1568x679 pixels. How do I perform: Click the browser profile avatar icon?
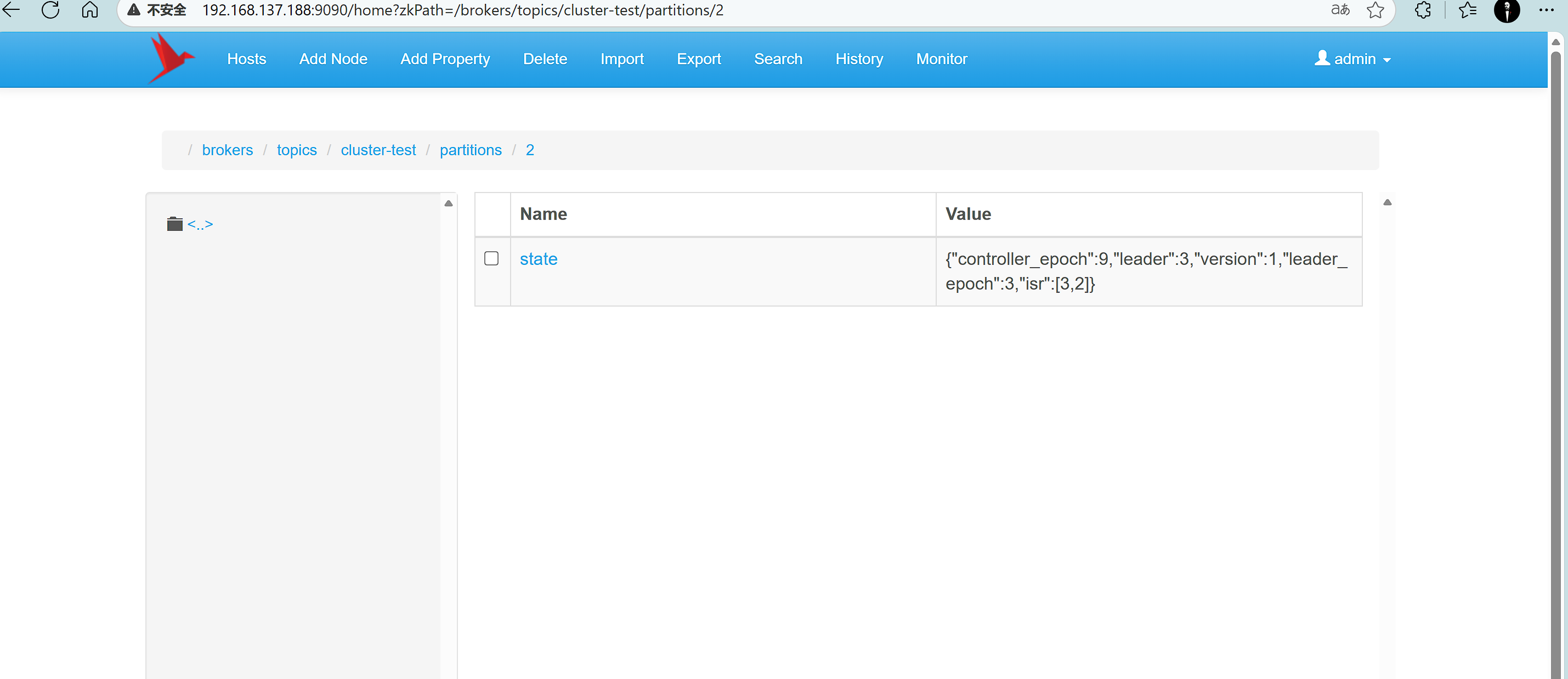(x=1507, y=10)
